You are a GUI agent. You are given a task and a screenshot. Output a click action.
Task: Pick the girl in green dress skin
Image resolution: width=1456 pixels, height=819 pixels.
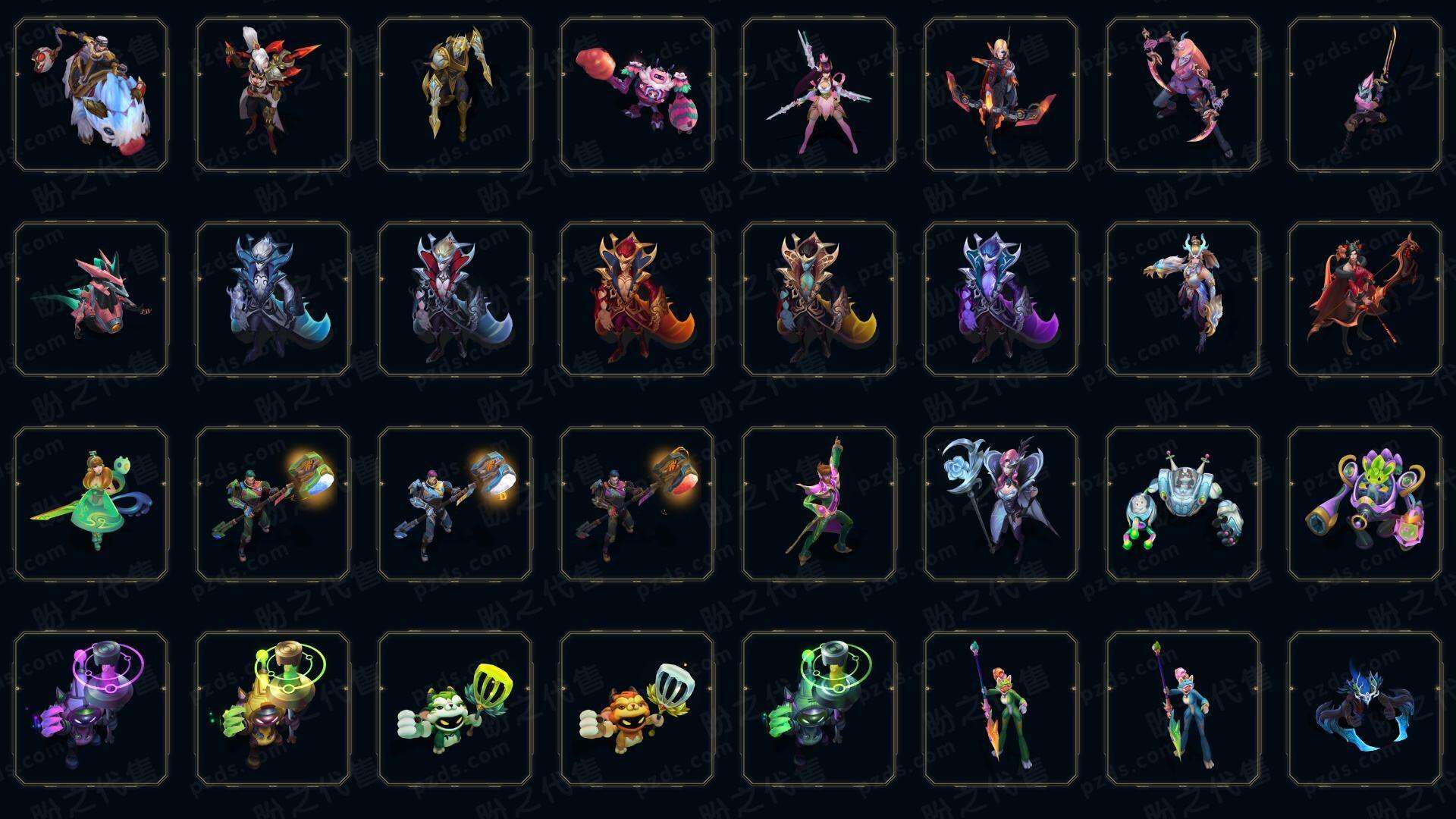(91, 504)
